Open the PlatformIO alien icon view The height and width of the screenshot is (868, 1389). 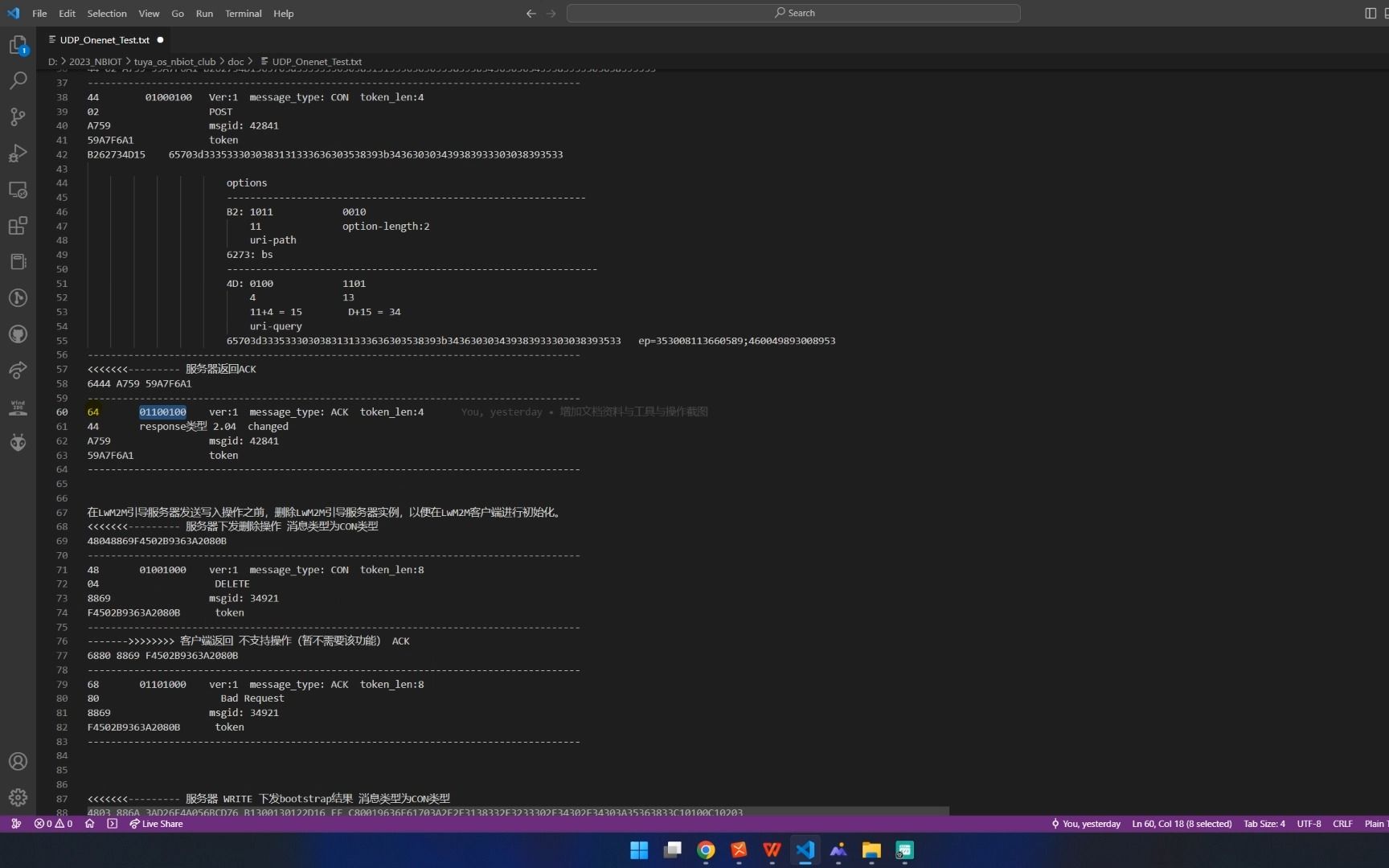tap(18, 443)
